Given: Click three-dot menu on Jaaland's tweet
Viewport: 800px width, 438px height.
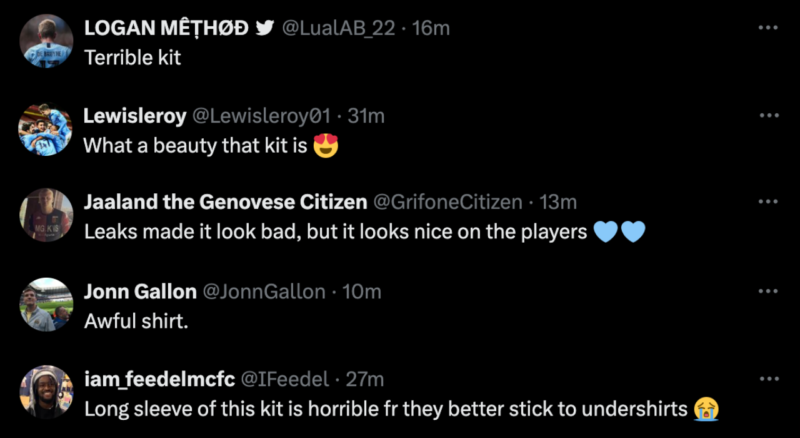Looking at the screenshot, I should (x=767, y=201).
